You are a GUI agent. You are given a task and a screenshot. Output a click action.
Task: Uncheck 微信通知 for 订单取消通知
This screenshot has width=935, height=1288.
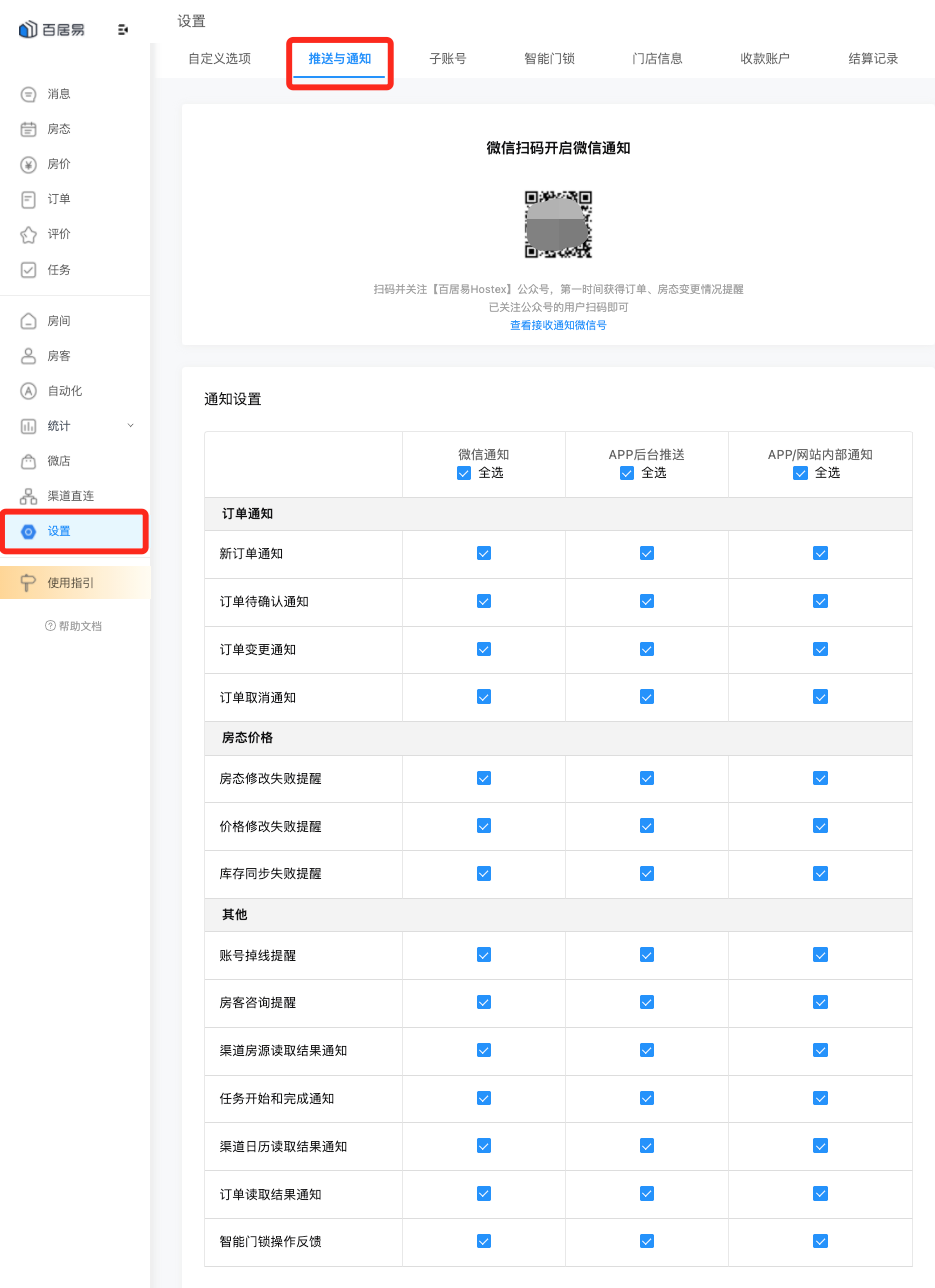click(484, 697)
